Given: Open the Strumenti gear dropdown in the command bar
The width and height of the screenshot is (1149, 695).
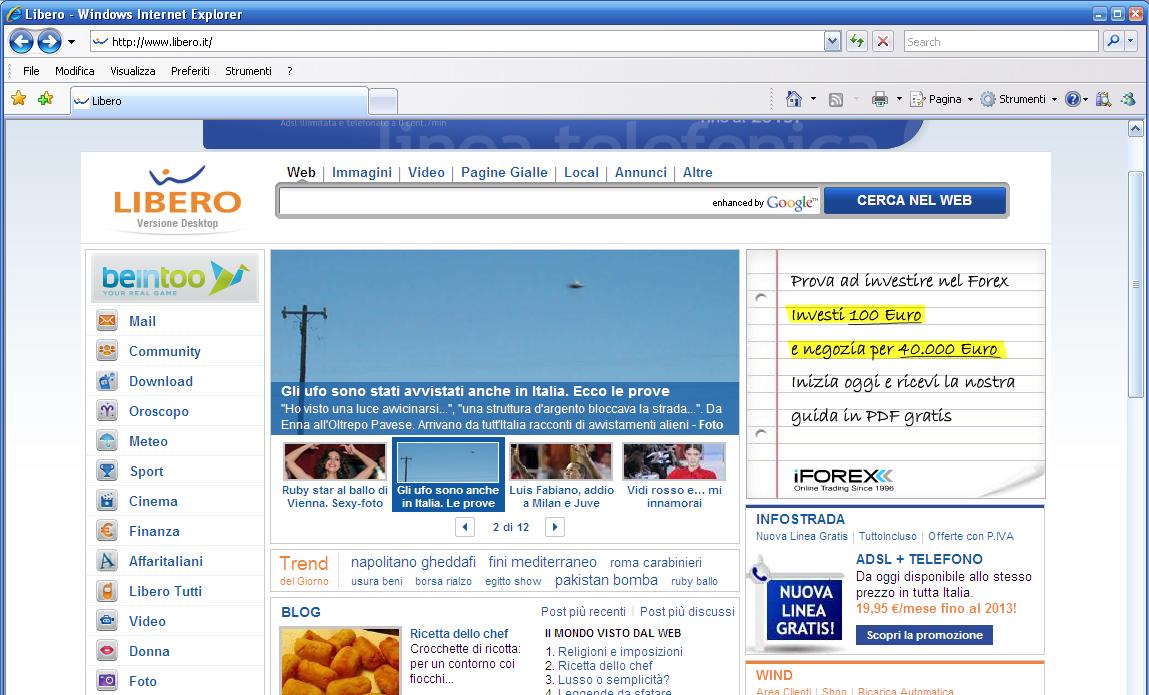Looking at the screenshot, I should (1019, 100).
